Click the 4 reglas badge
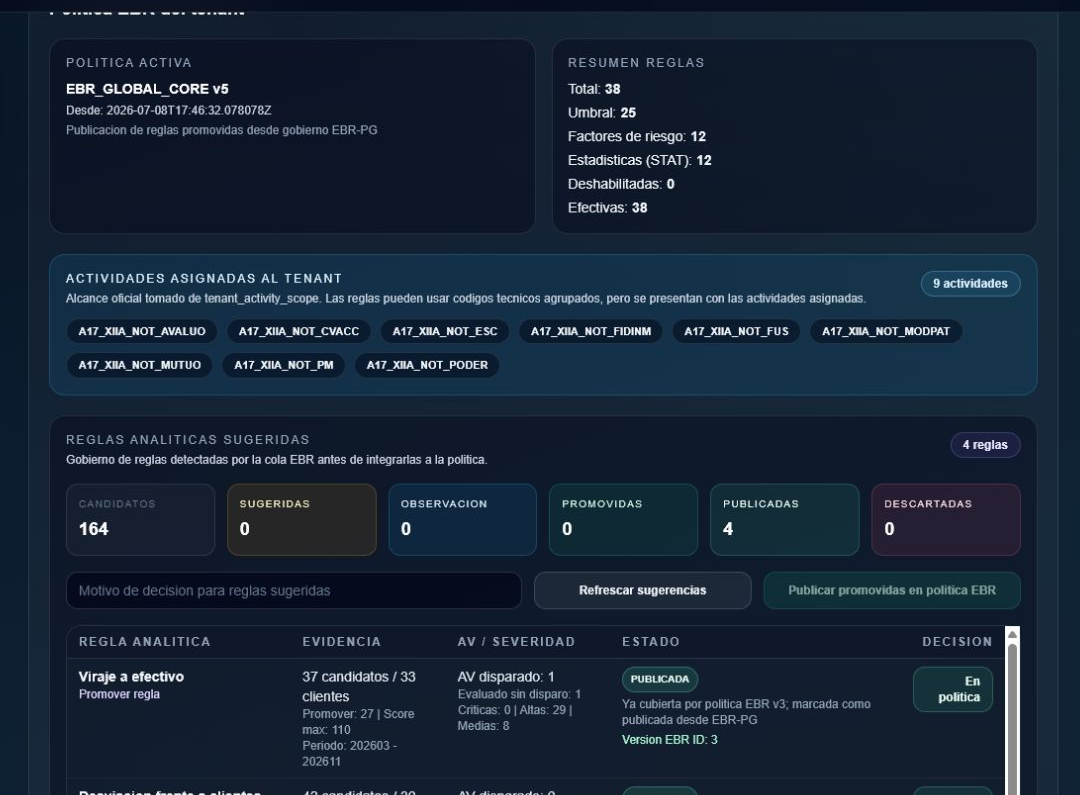 [985, 445]
